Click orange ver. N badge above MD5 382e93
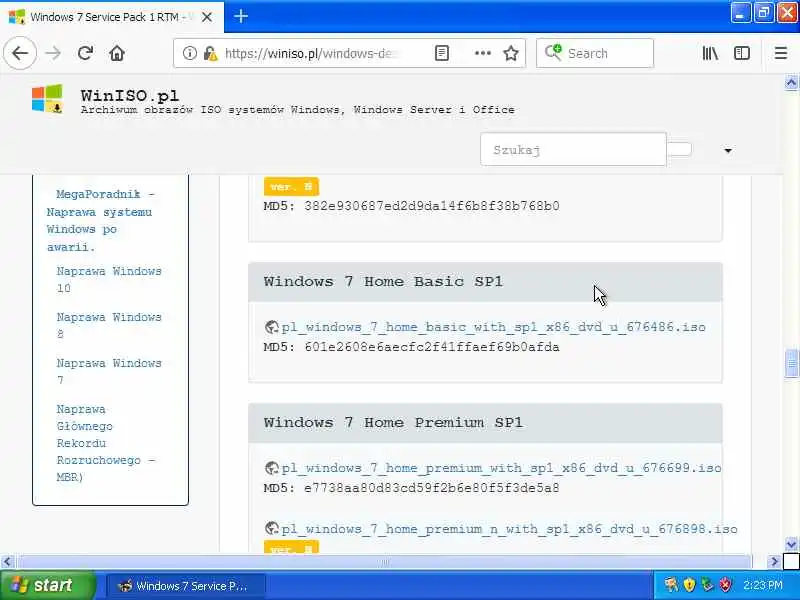This screenshot has width=800, height=600. pos(291,186)
